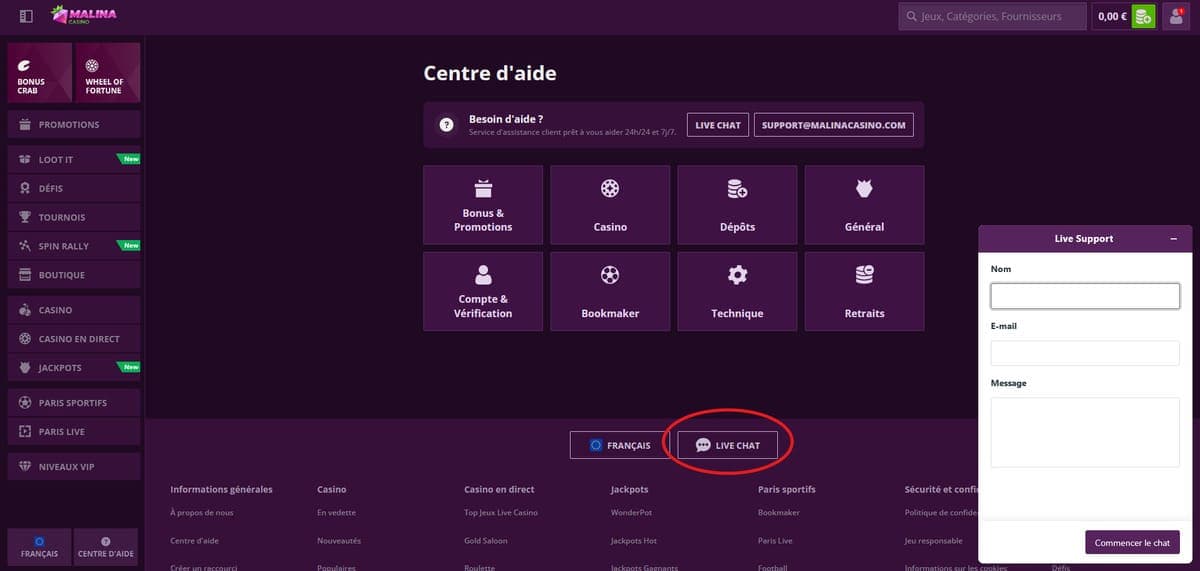Open sidebar Français language switcher
The height and width of the screenshot is (571, 1200).
pyautogui.click(x=39, y=546)
